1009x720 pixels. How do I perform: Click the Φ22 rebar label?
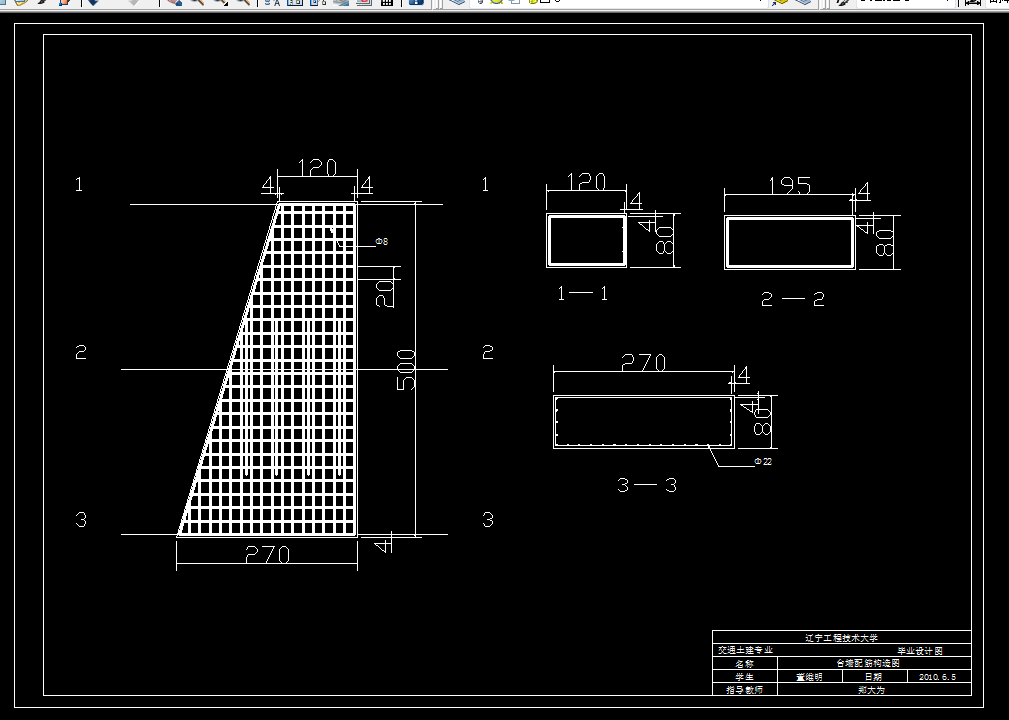763,461
